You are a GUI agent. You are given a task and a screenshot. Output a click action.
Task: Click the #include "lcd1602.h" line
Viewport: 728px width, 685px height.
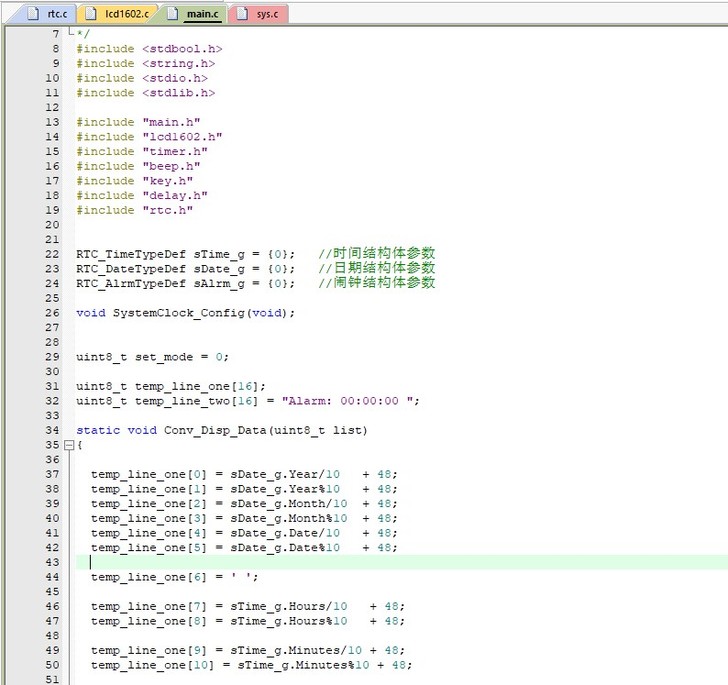150,137
